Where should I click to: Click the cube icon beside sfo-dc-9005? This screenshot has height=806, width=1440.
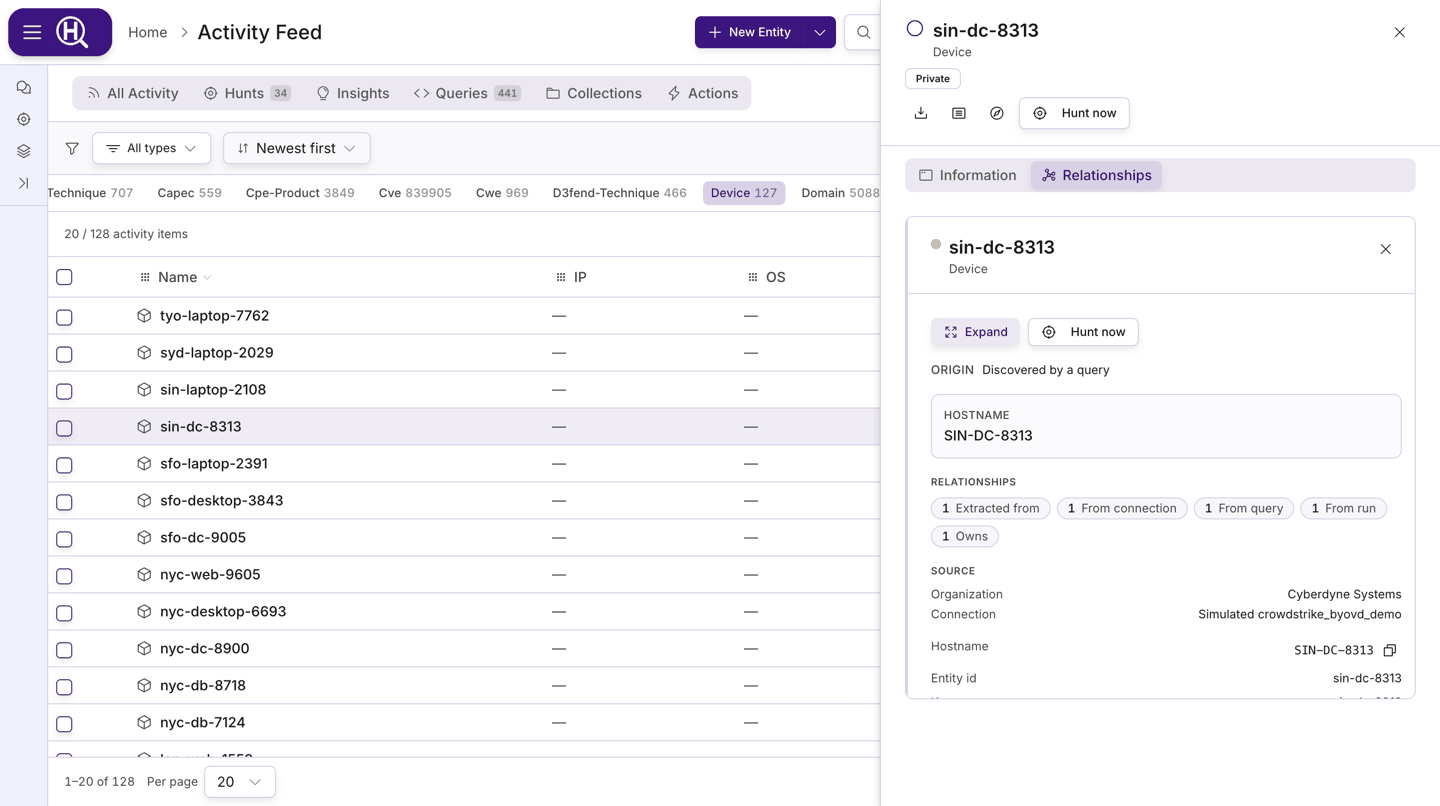pos(144,538)
